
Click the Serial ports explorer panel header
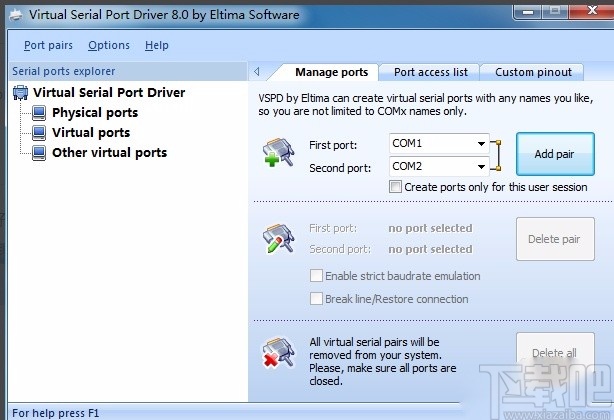(128, 71)
